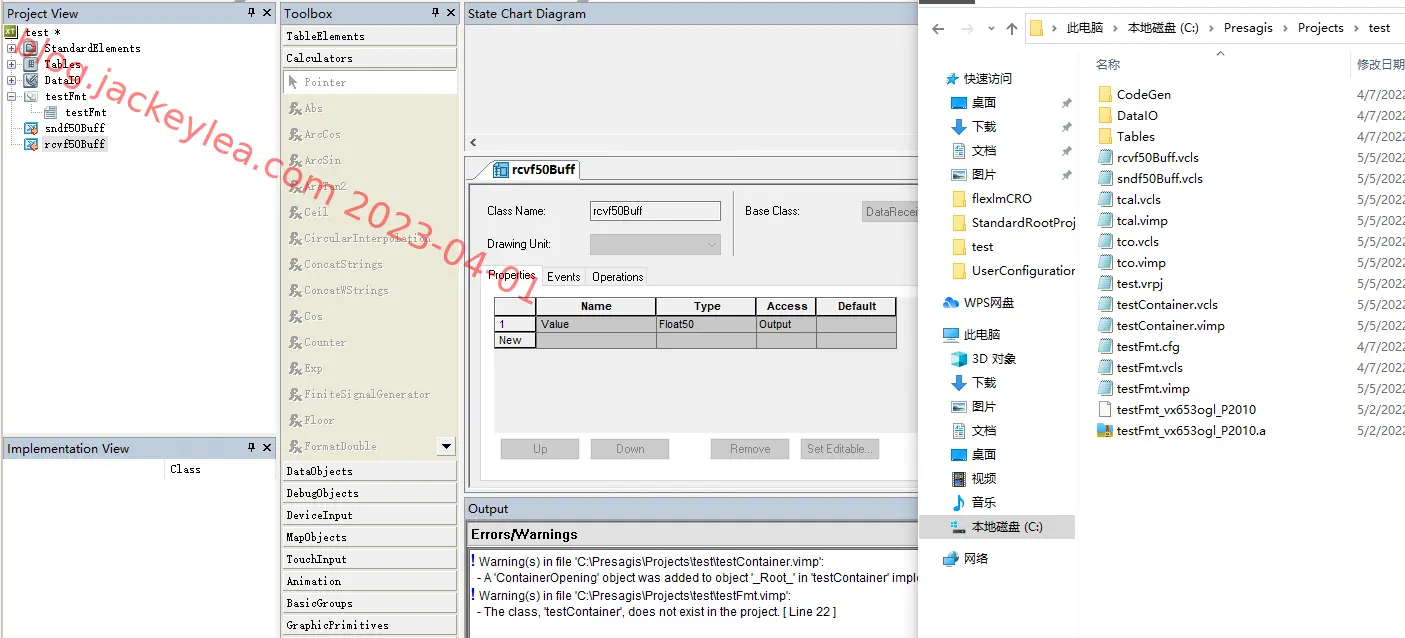Collapse the testFmt tree node
Viewport: 1405px width, 638px height.
[x=11, y=97]
